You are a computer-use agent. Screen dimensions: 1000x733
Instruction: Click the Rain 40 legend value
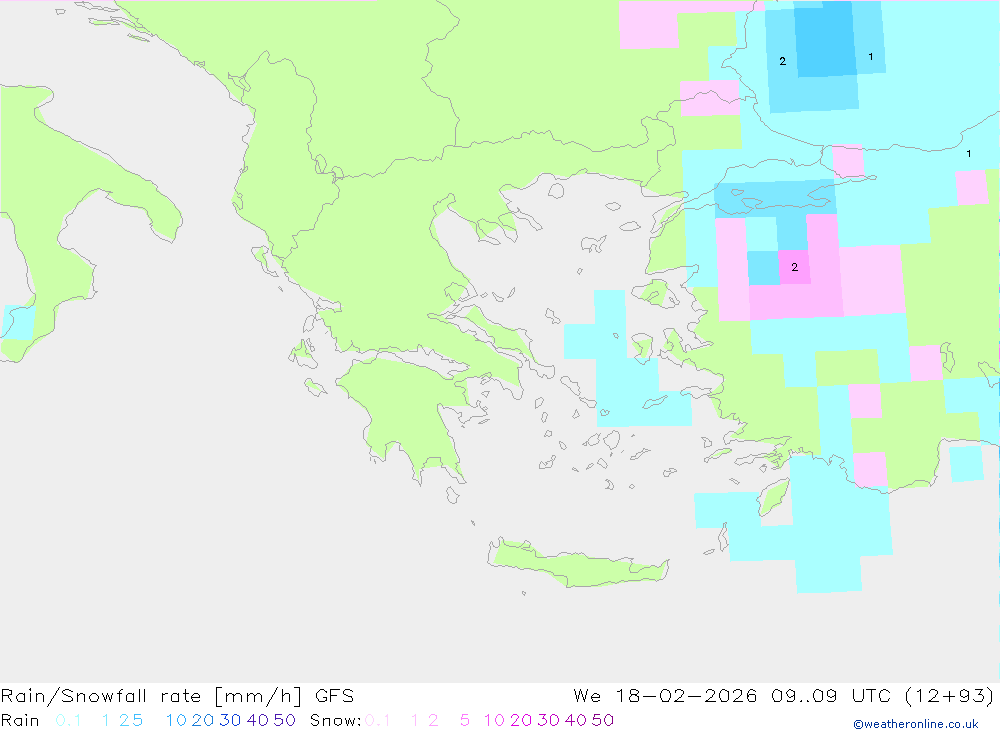(258, 720)
